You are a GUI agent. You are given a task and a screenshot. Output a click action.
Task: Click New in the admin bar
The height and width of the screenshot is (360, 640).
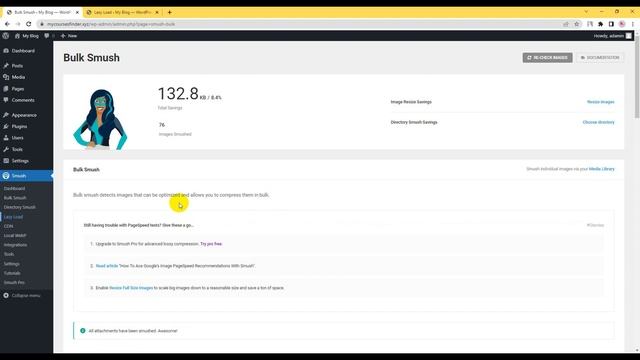(x=69, y=36)
